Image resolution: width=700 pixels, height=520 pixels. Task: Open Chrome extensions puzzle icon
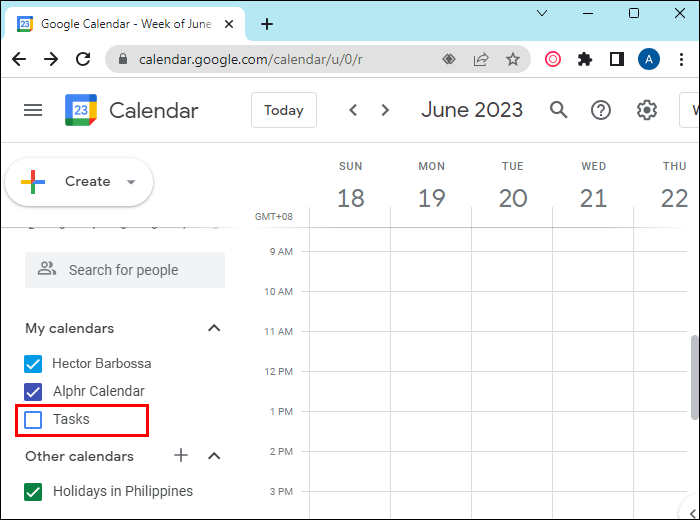585,59
